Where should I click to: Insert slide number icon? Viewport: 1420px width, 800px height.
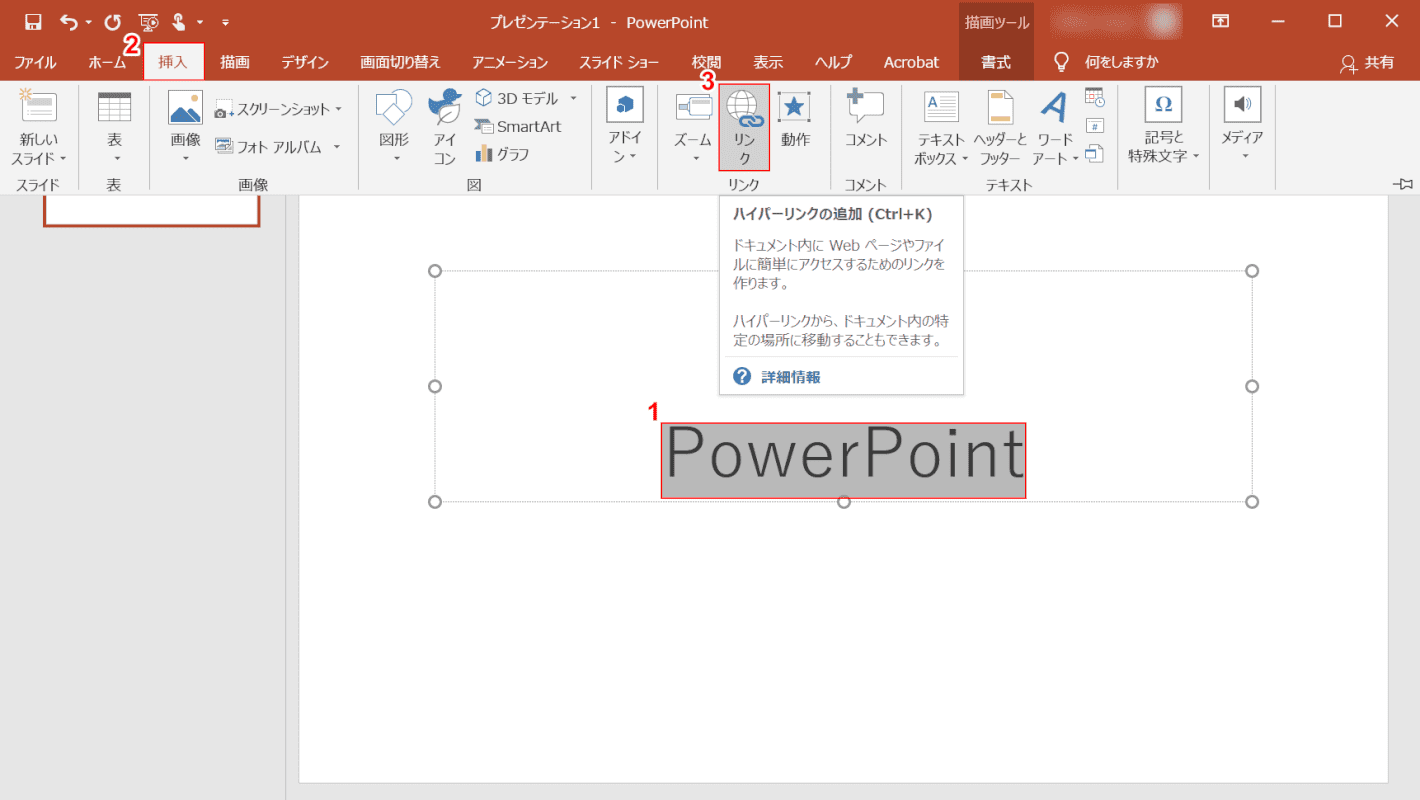pos(1095,125)
